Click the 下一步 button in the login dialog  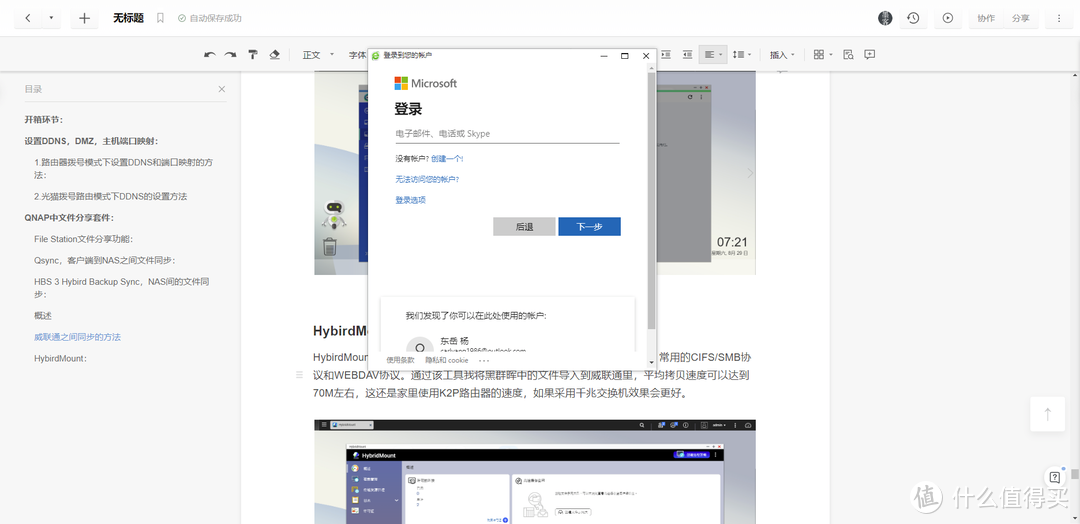coord(590,227)
